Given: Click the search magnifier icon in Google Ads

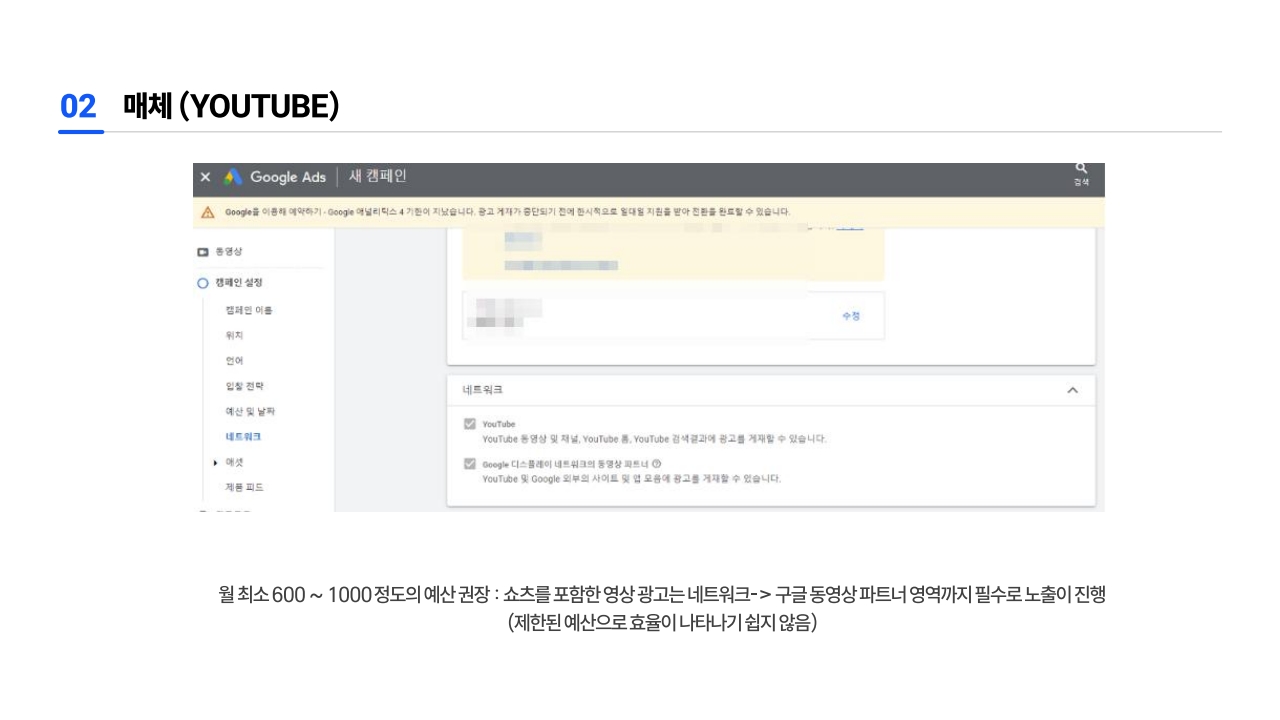Looking at the screenshot, I should (1081, 168).
